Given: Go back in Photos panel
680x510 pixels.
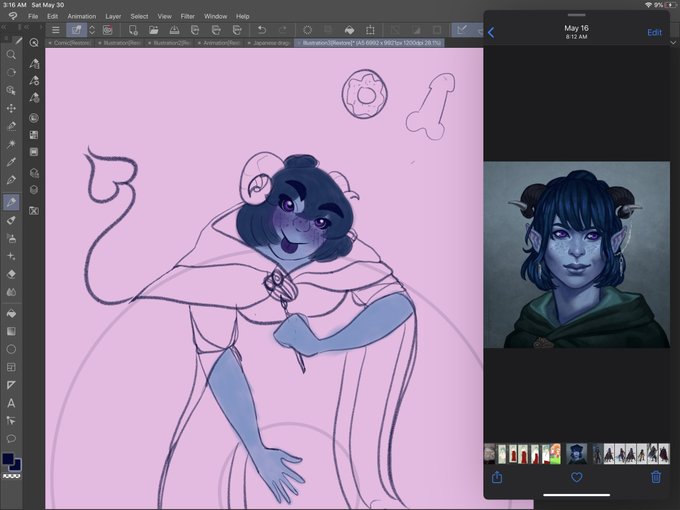Looking at the screenshot, I should [491, 33].
